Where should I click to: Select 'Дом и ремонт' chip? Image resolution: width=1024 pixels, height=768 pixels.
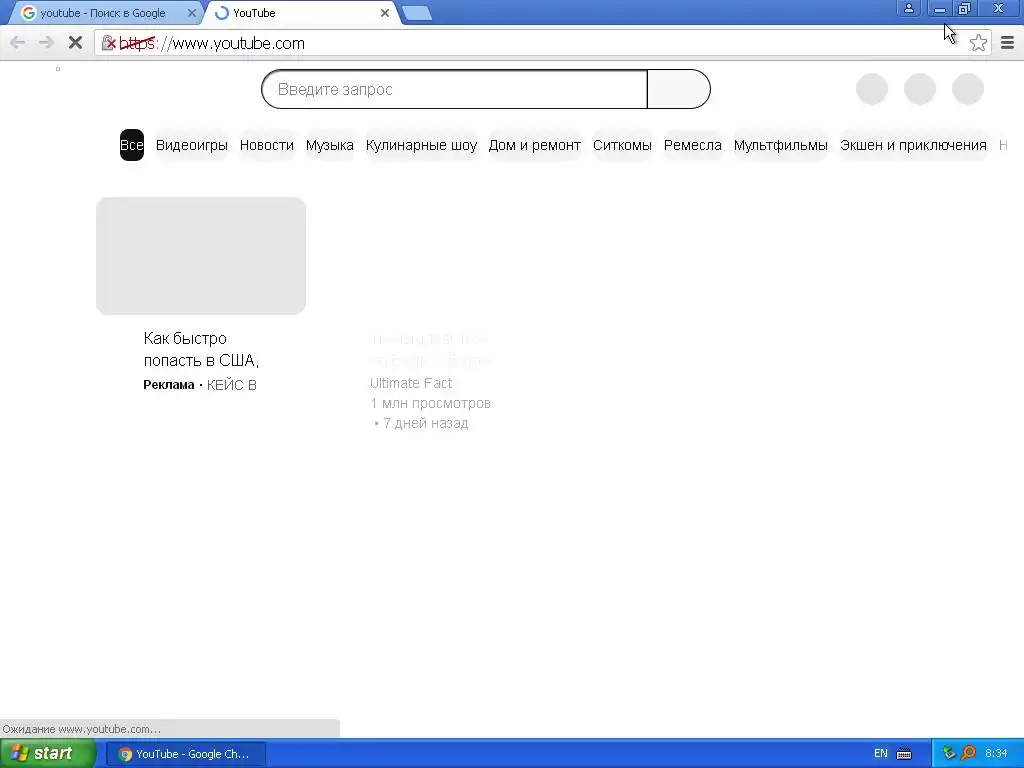tap(535, 145)
